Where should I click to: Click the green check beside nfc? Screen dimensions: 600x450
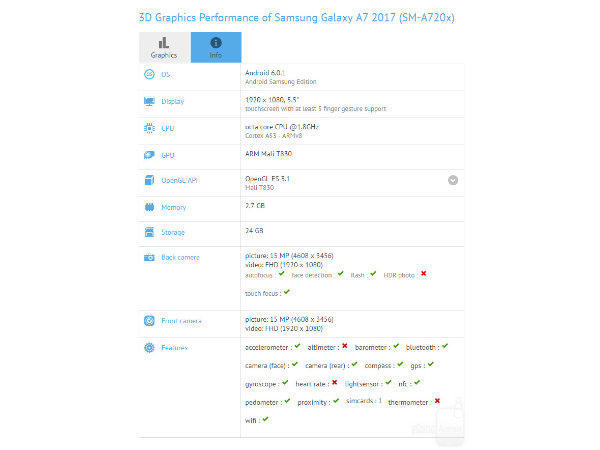(417, 382)
